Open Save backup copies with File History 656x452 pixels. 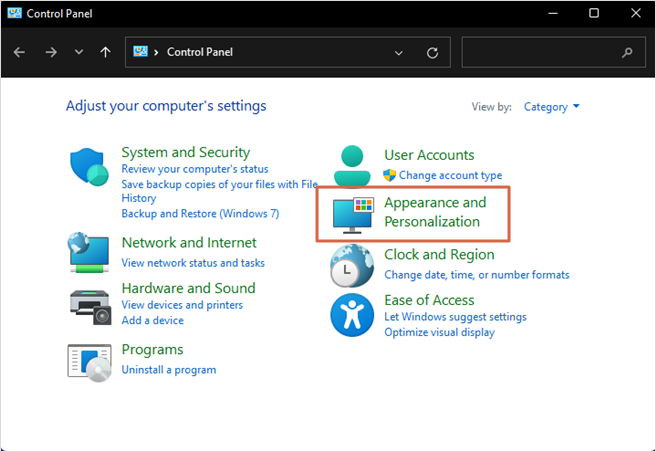(220, 191)
